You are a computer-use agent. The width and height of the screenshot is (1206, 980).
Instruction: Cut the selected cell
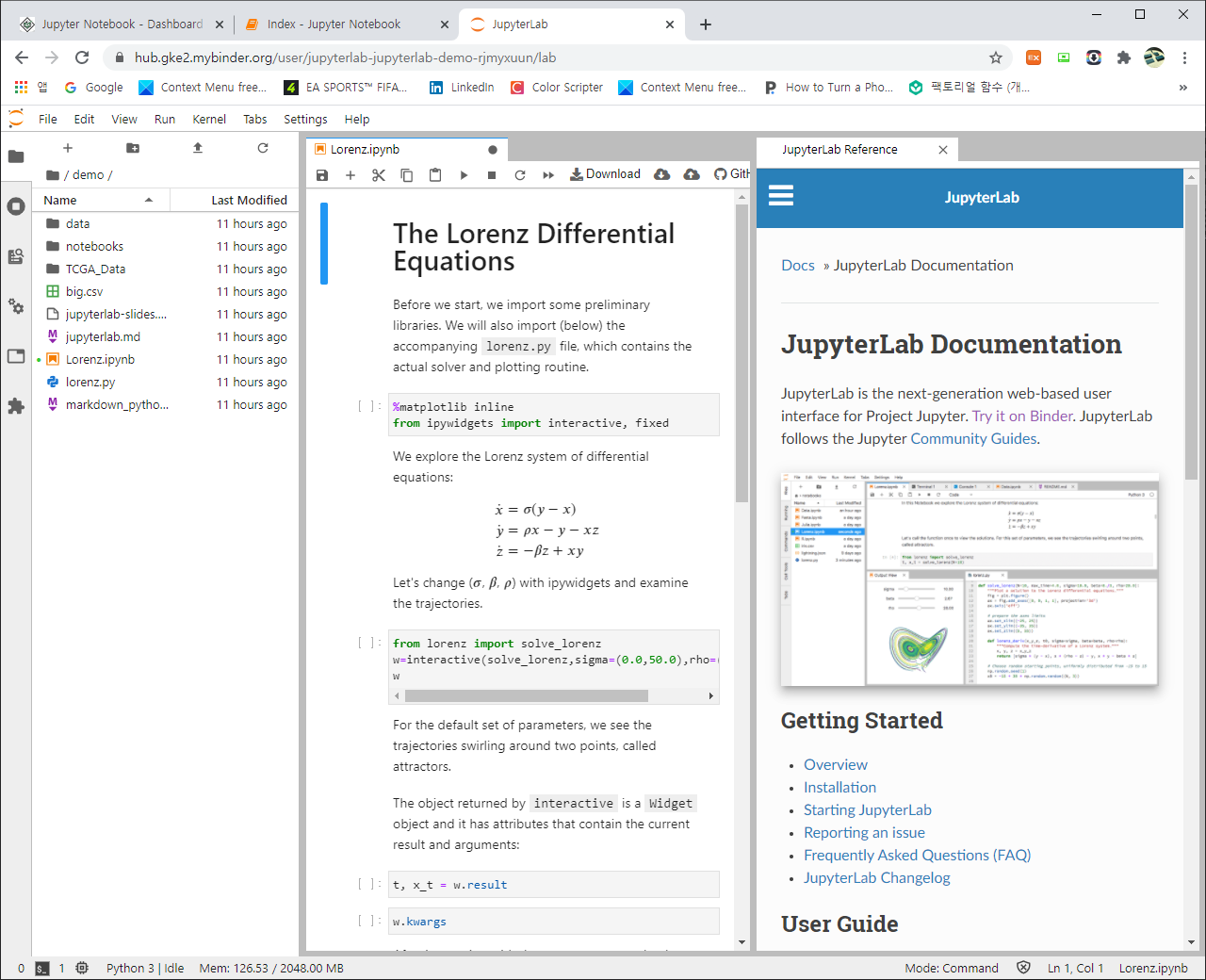pos(379,175)
